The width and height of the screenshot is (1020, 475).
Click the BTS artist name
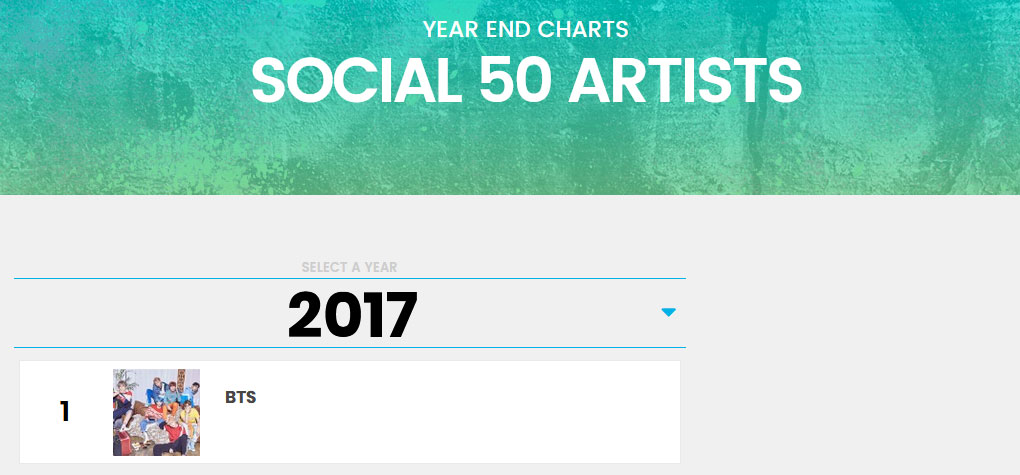[x=241, y=398]
